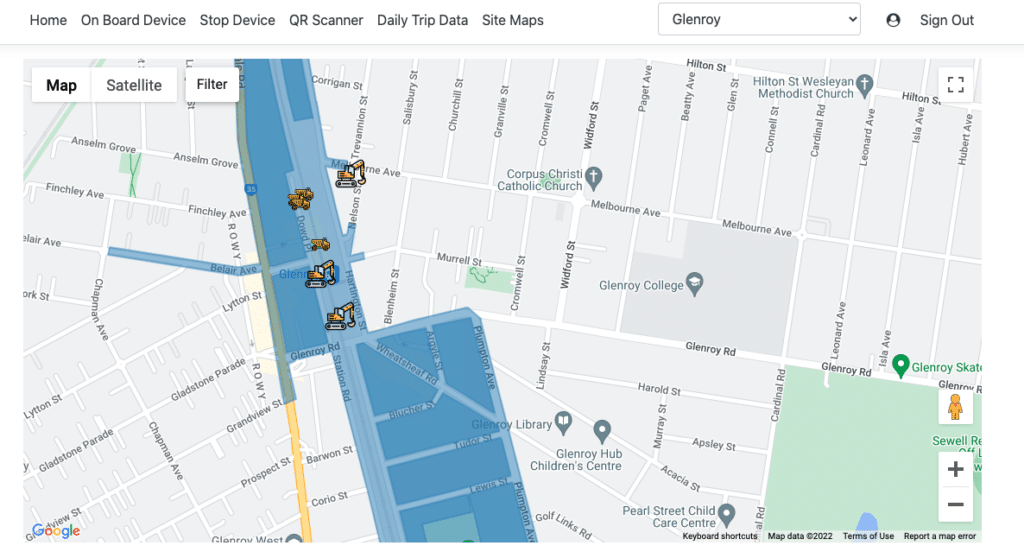Open On Board Device page
The image size is (1024, 552).
(x=133, y=20)
